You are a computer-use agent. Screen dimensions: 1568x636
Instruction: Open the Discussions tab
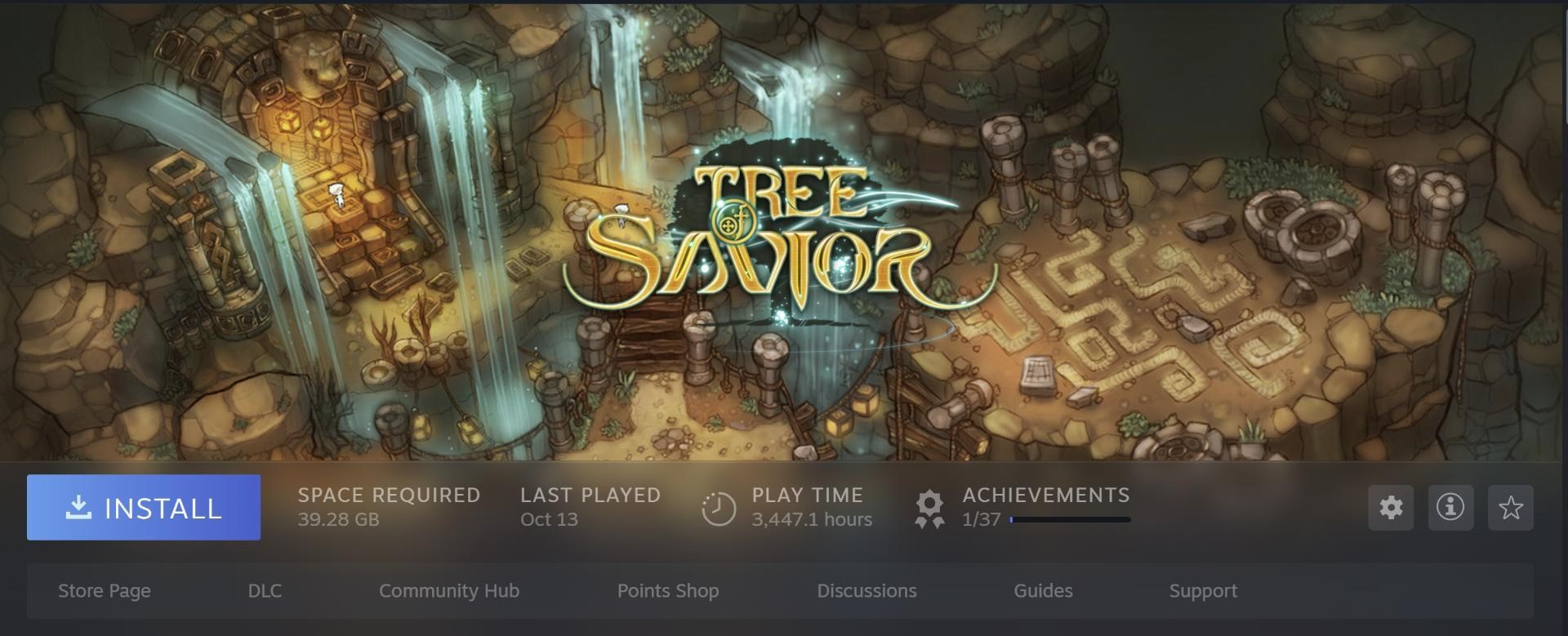pos(866,590)
